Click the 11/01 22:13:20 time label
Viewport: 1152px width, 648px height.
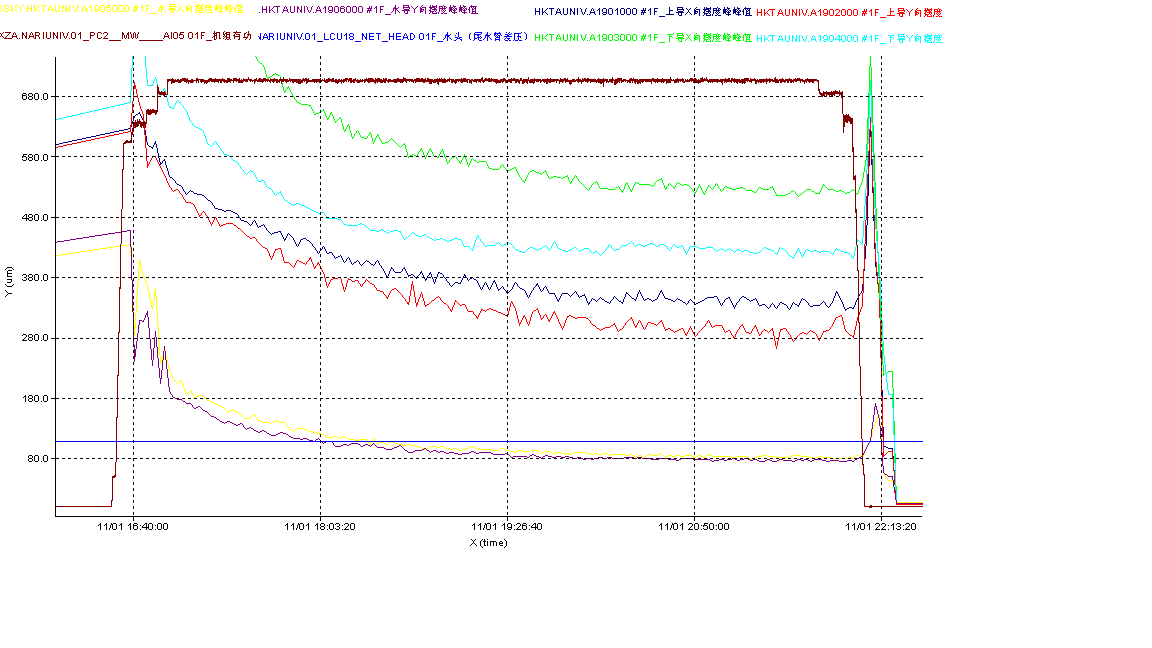point(881,526)
